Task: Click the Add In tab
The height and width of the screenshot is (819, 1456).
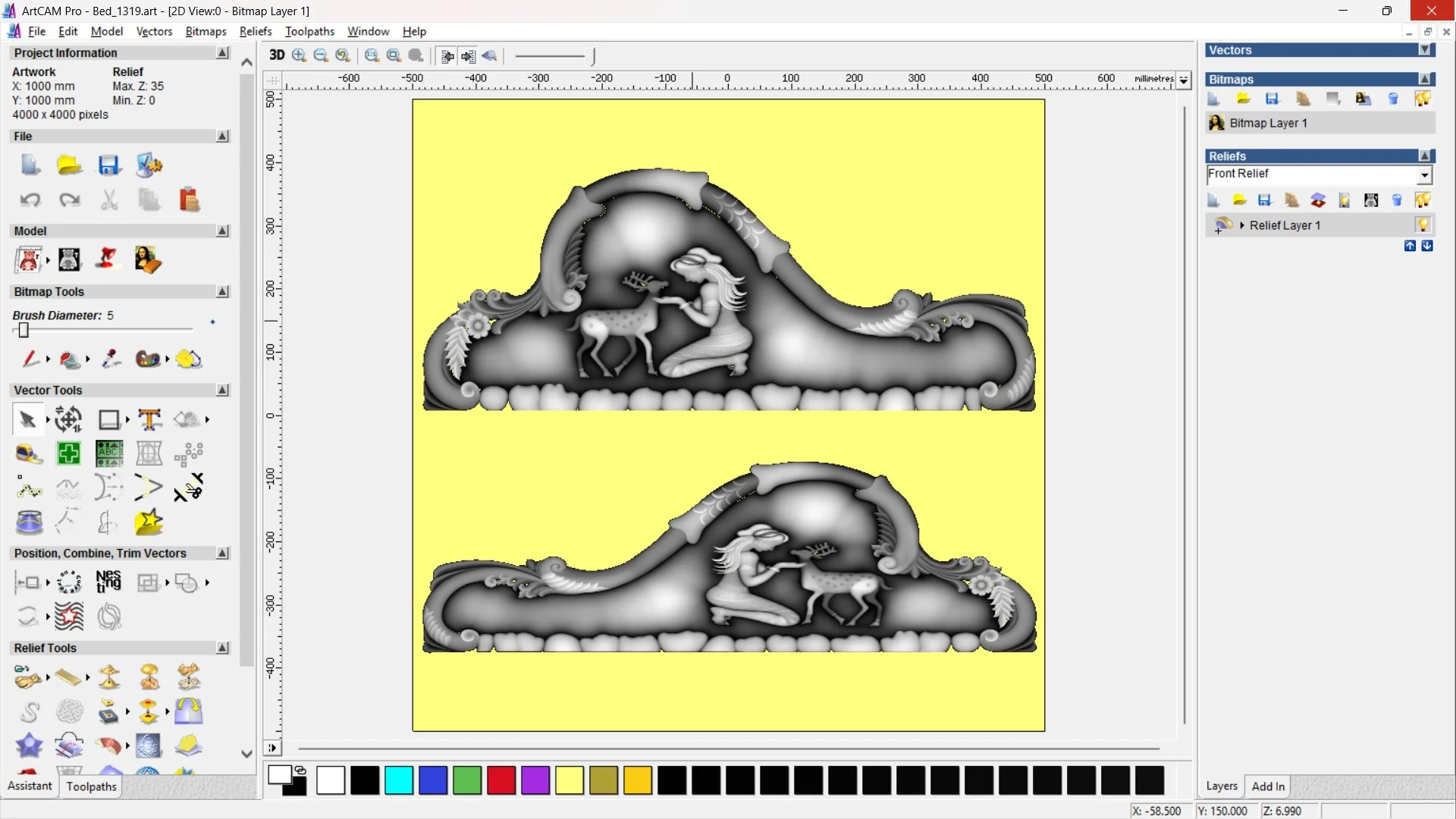Action: [x=1268, y=786]
